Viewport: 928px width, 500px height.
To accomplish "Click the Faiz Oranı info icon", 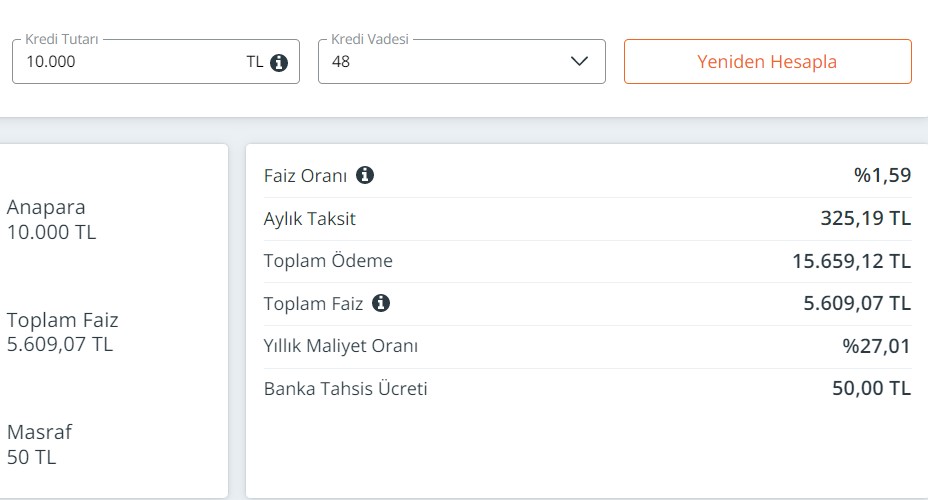I will coord(365,175).
